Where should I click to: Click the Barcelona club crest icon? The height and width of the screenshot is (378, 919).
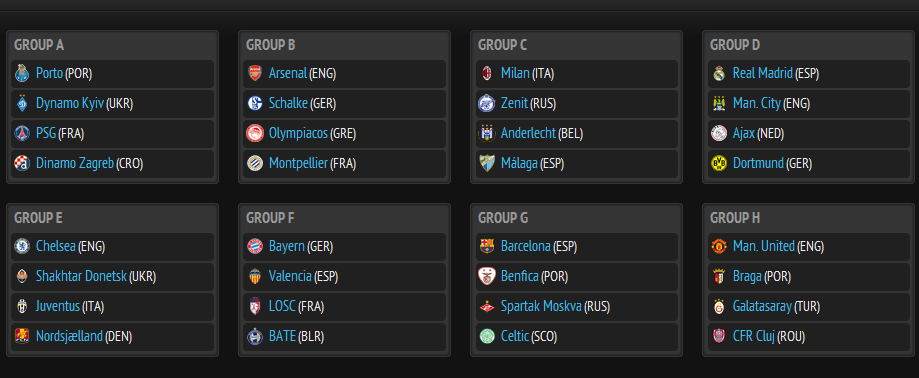(486, 246)
